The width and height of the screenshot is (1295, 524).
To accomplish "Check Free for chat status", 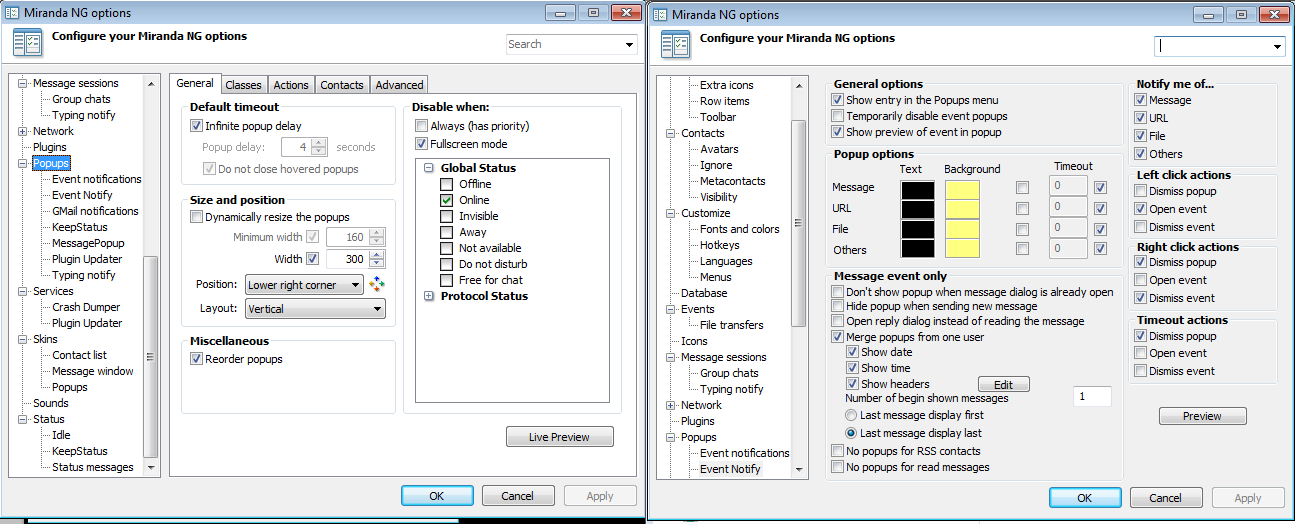I will (x=447, y=280).
